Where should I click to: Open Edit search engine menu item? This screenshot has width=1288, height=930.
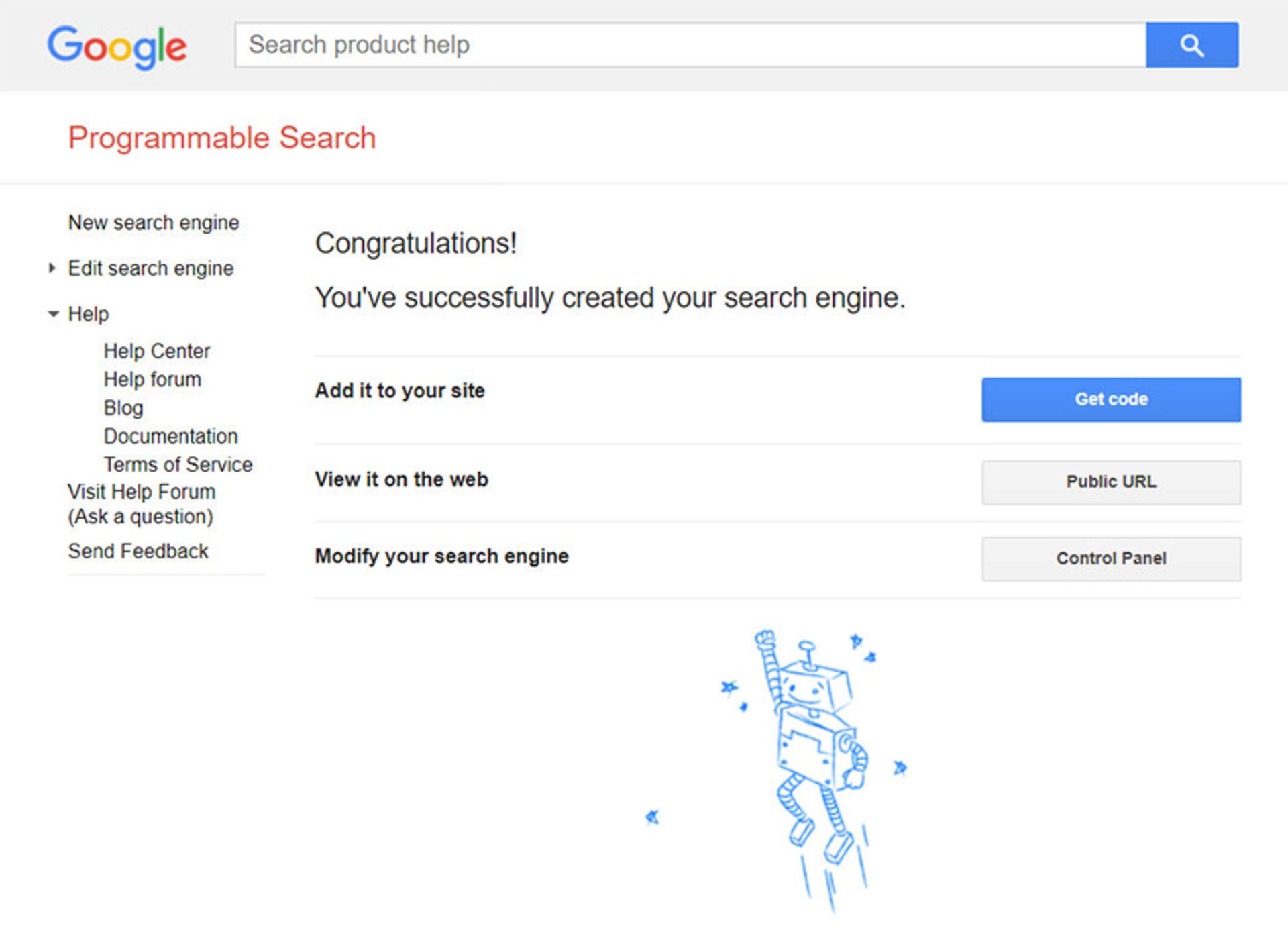click(x=151, y=268)
